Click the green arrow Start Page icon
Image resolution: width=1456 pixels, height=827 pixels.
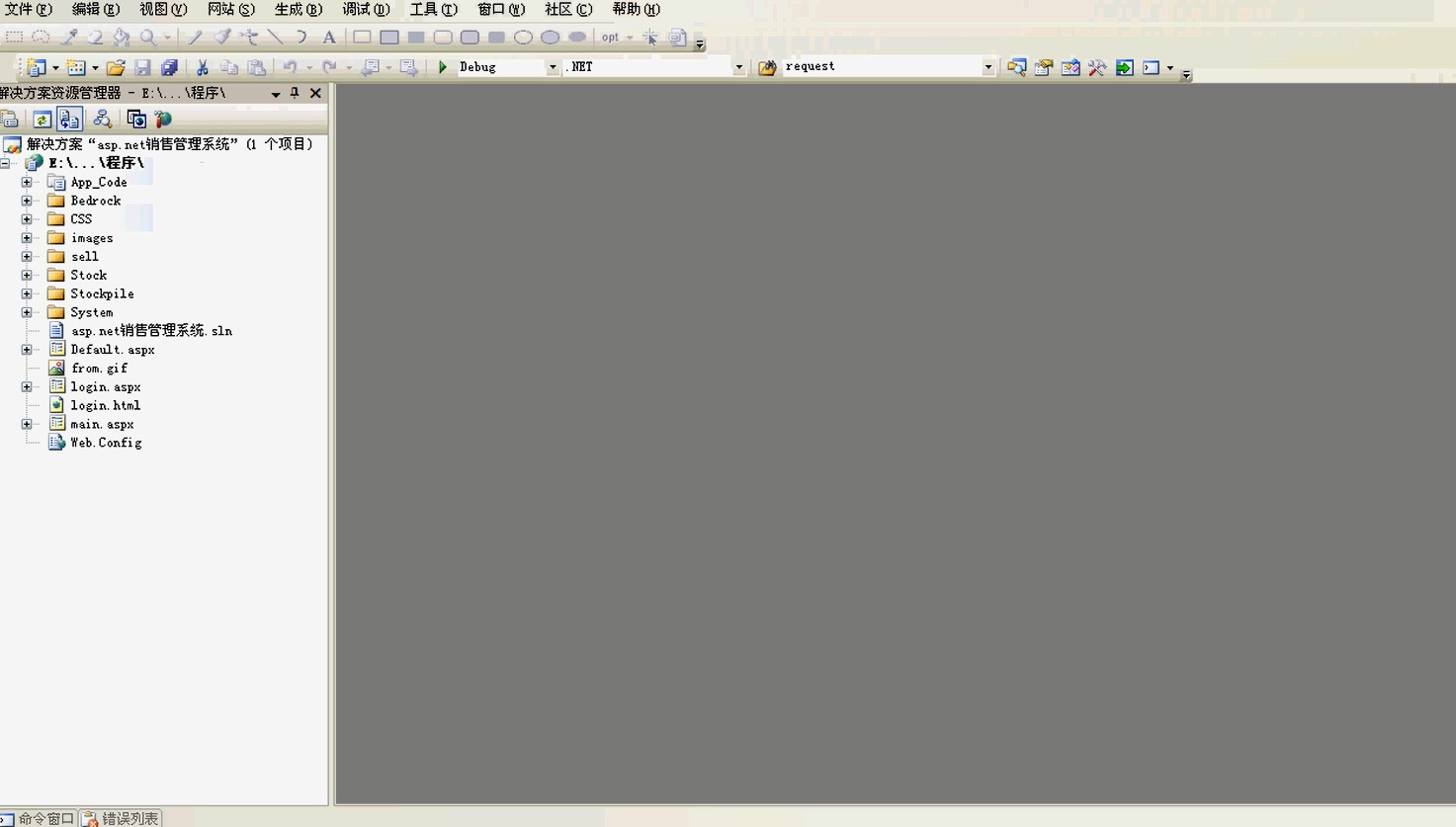1125,67
